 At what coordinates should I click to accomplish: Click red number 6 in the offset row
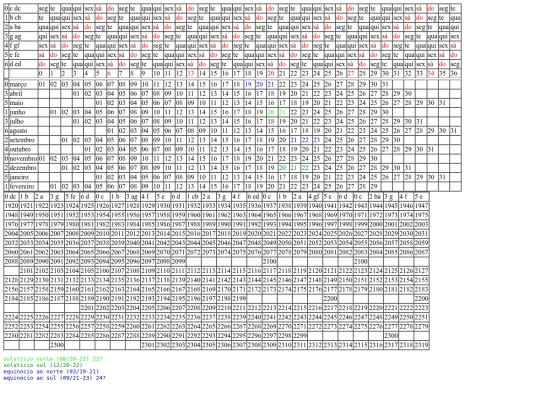click(109, 73)
